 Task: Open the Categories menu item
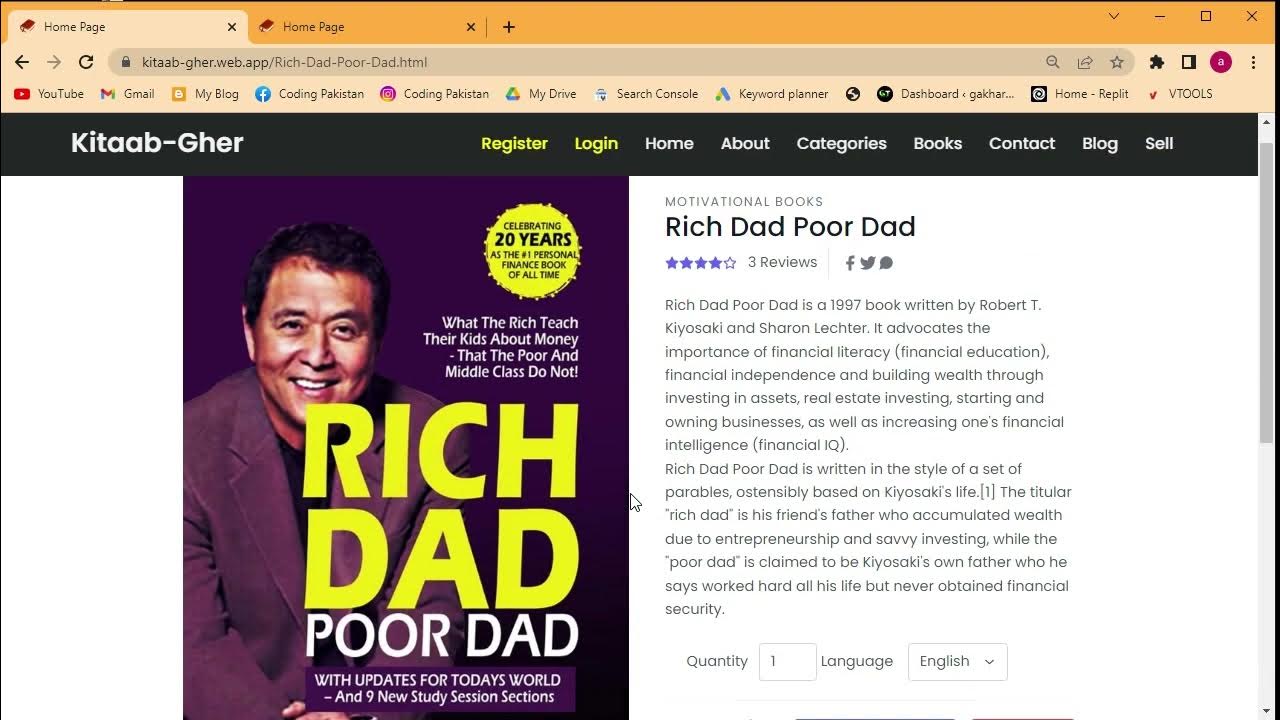tap(841, 144)
